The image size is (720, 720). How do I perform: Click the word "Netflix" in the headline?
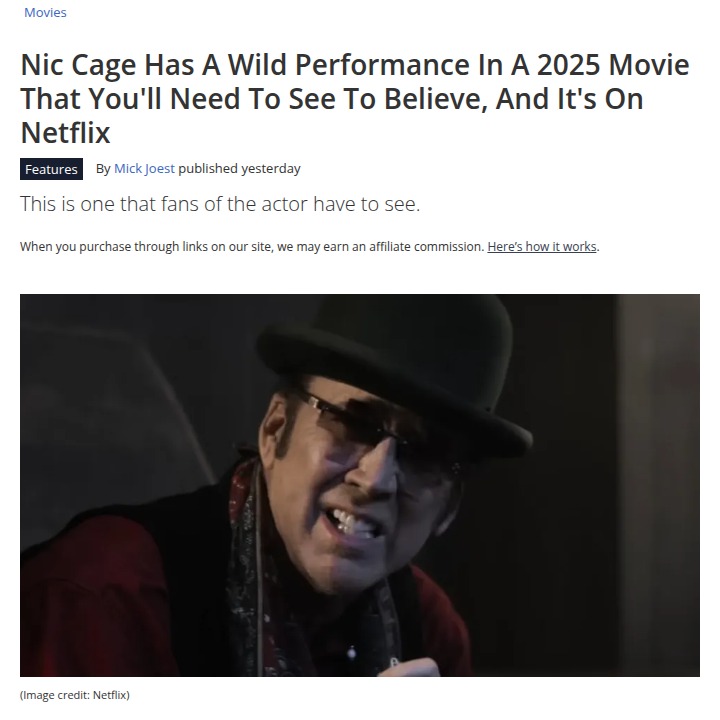(x=65, y=133)
